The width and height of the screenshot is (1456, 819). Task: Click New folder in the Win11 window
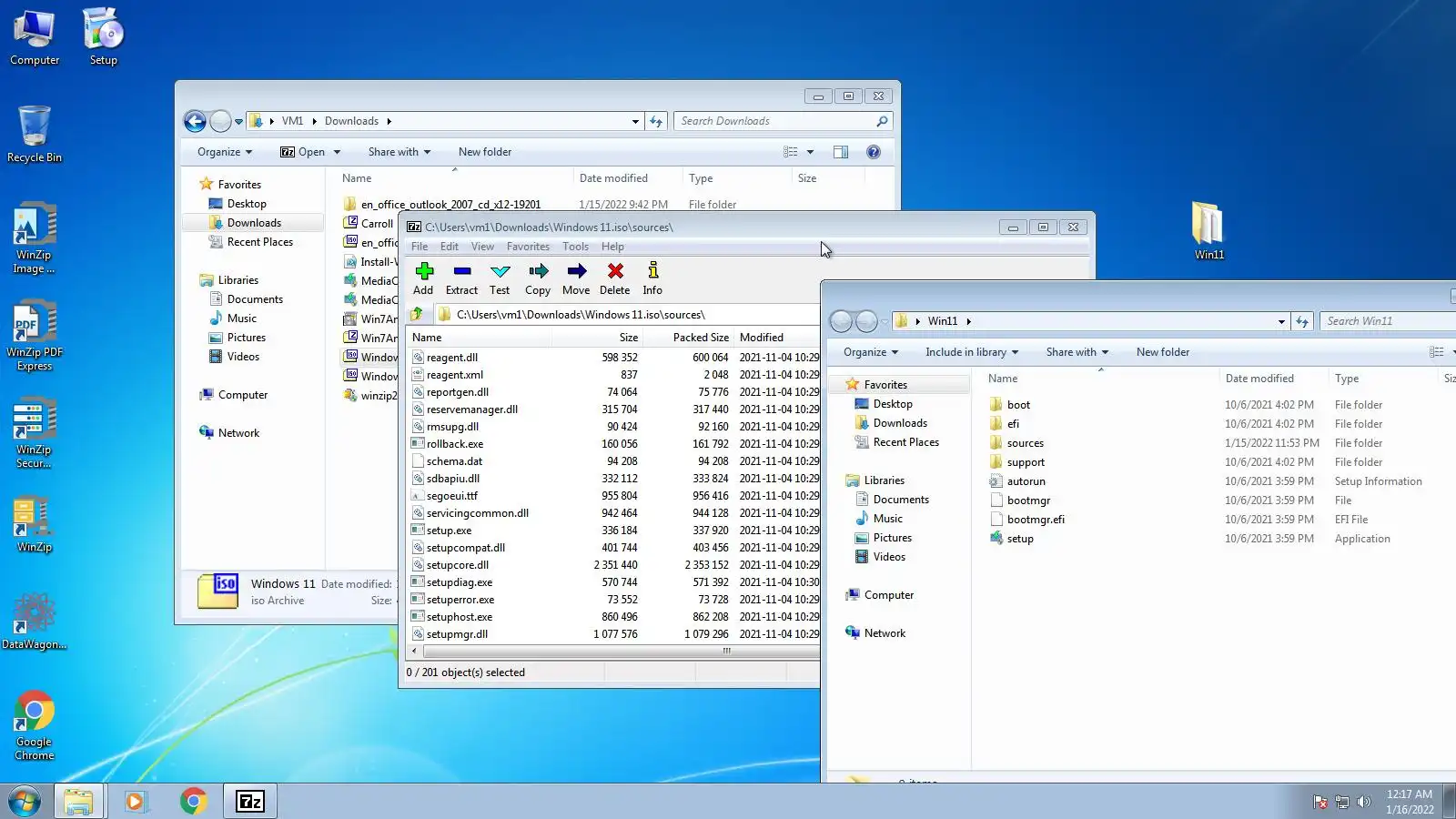coord(1163,352)
